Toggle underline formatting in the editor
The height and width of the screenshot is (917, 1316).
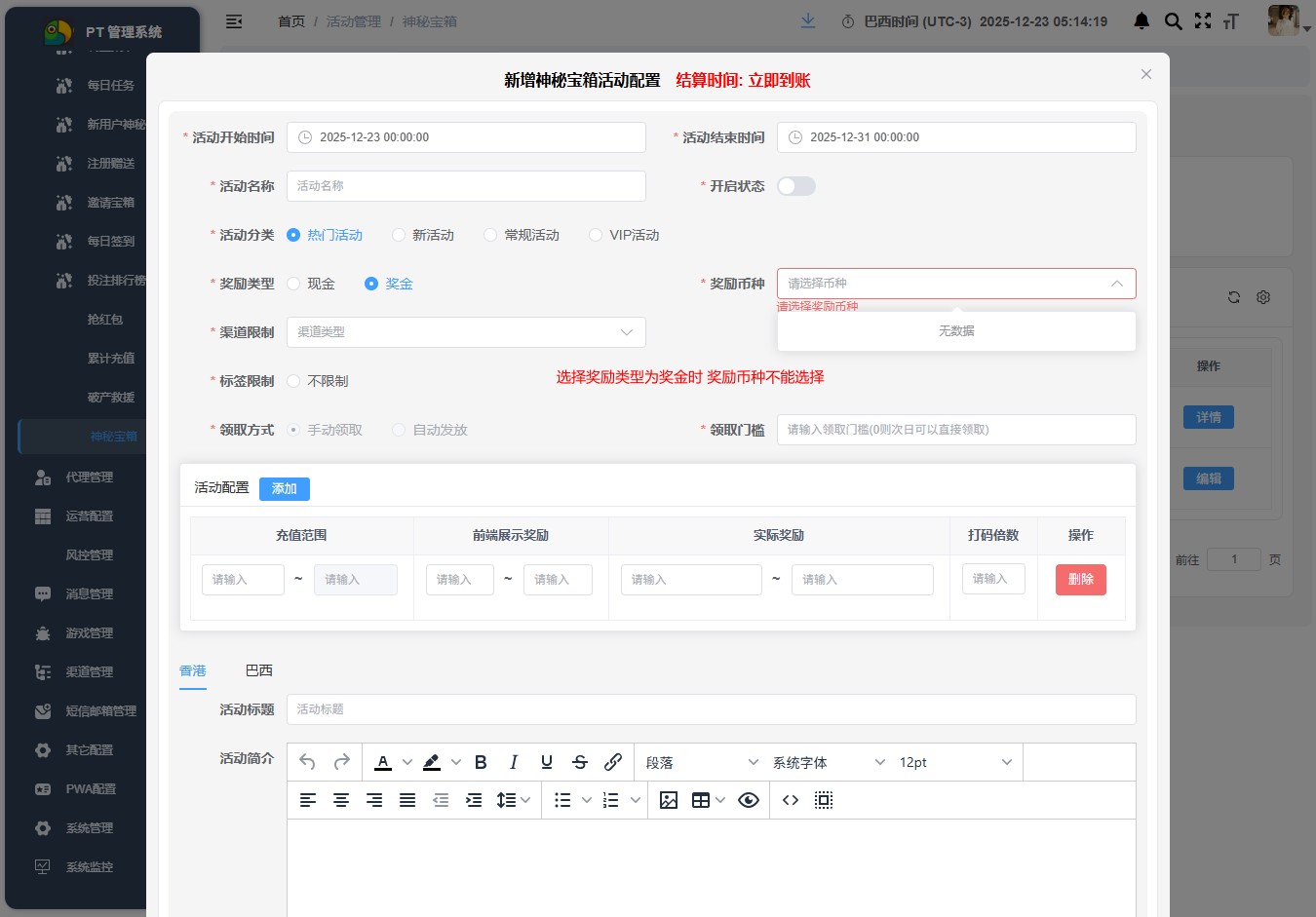click(x=547, y=762)
